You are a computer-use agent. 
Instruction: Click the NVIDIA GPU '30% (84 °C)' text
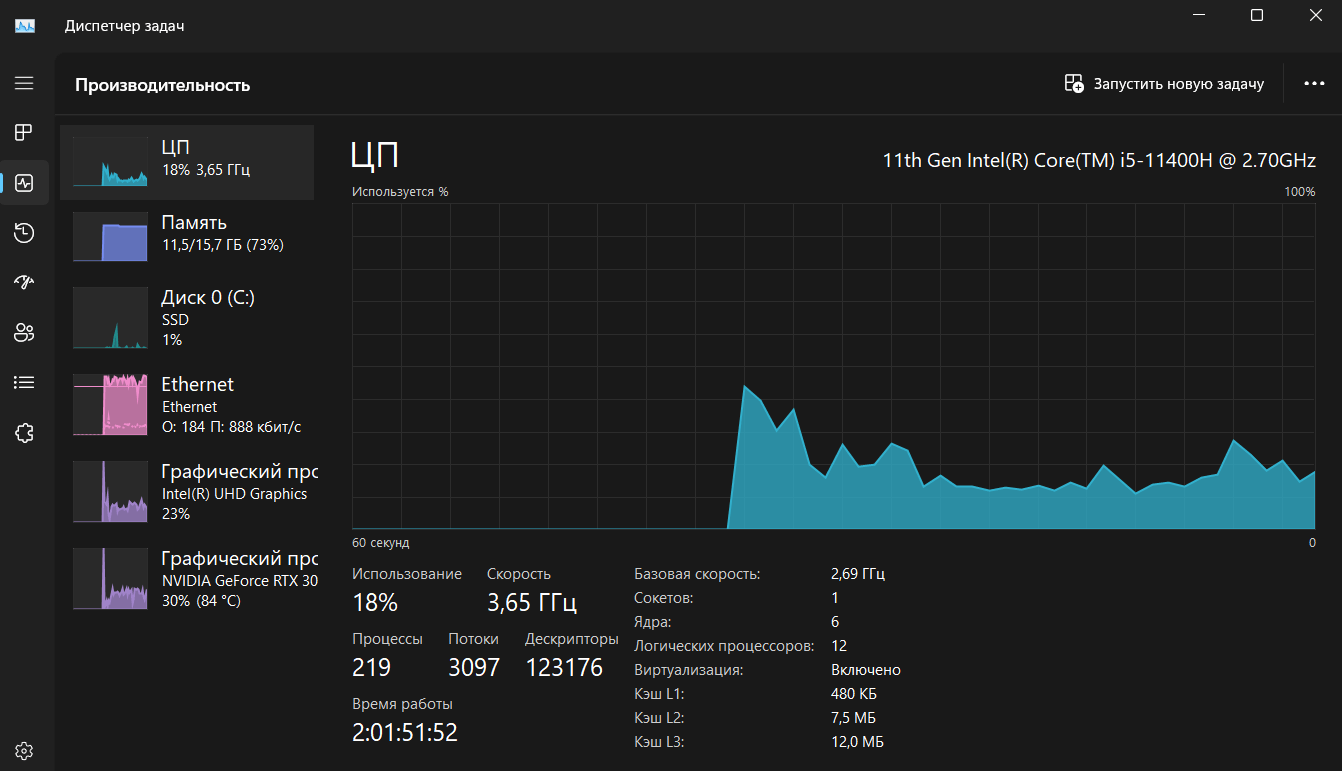pyautogui.click(x=201, y=601)
